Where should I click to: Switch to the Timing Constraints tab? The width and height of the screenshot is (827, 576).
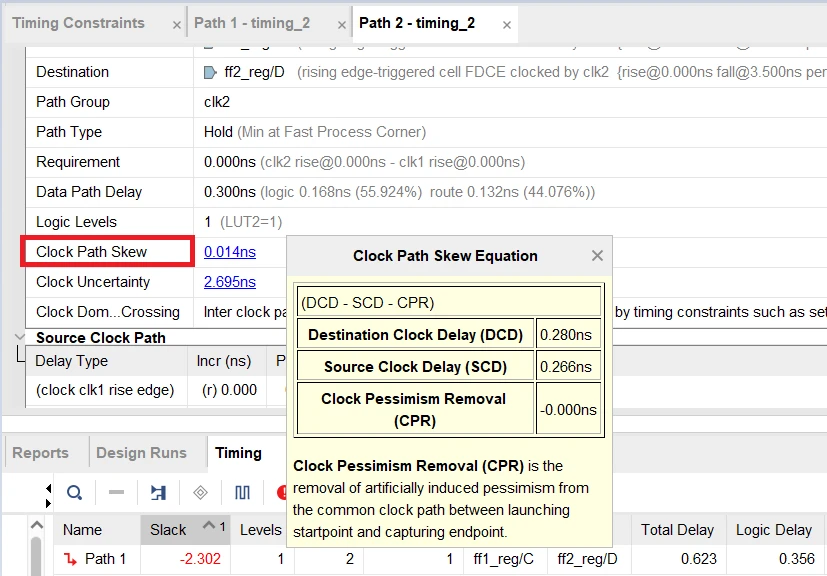[x=78, y=23]
